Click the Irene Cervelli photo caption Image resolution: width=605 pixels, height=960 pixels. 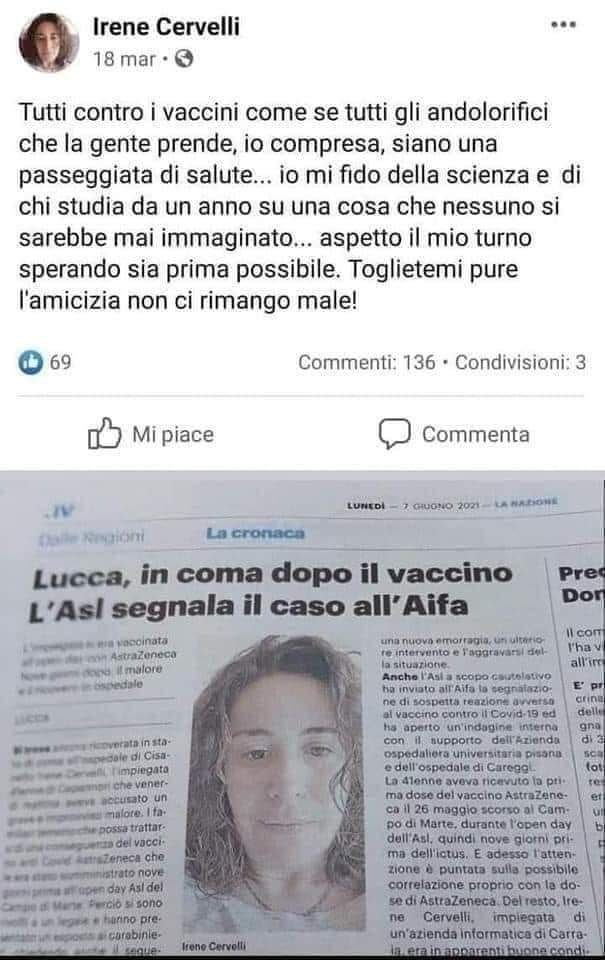click(214, 946)
